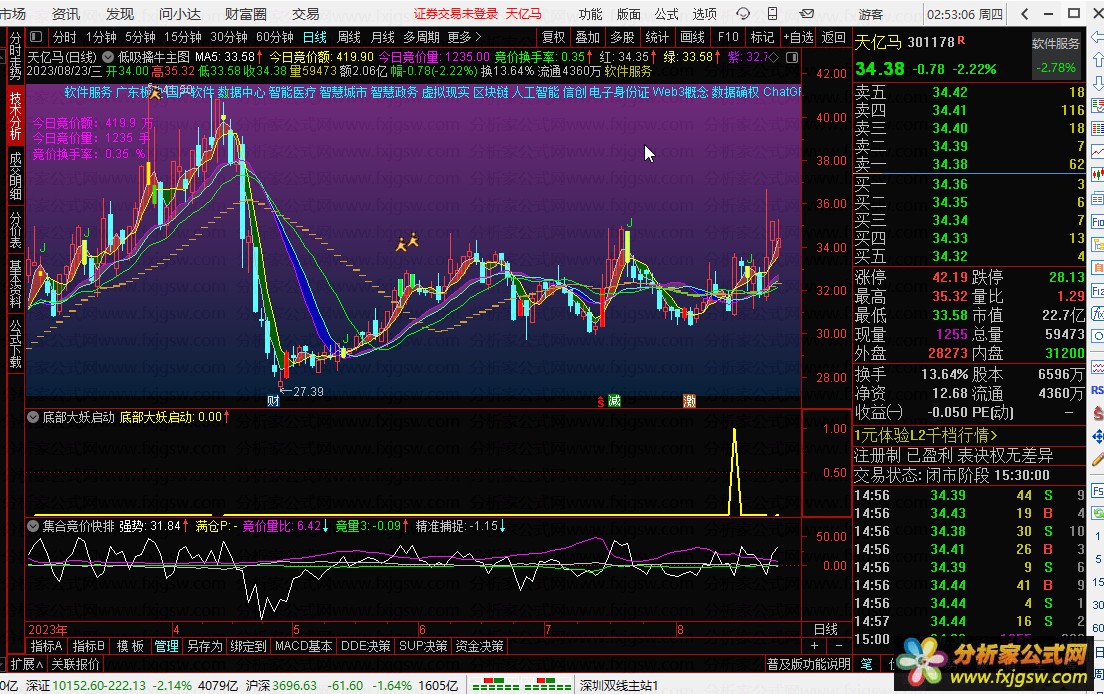Click the diamond icon after 紫: 32.7
This screenshot has height=694, width=1104.
click(773, 57)
